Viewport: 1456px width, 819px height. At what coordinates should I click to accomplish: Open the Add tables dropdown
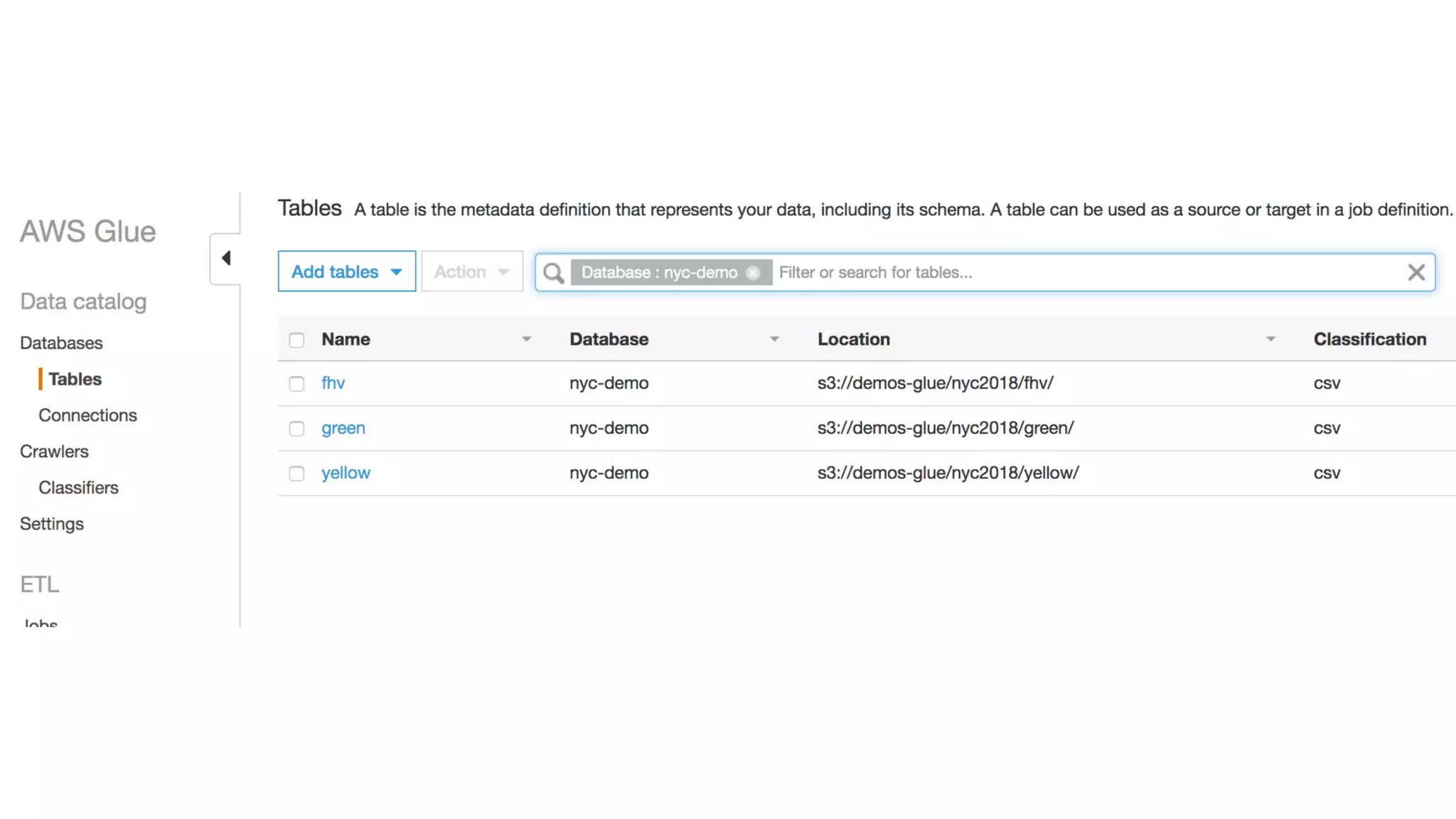point(346,272)
